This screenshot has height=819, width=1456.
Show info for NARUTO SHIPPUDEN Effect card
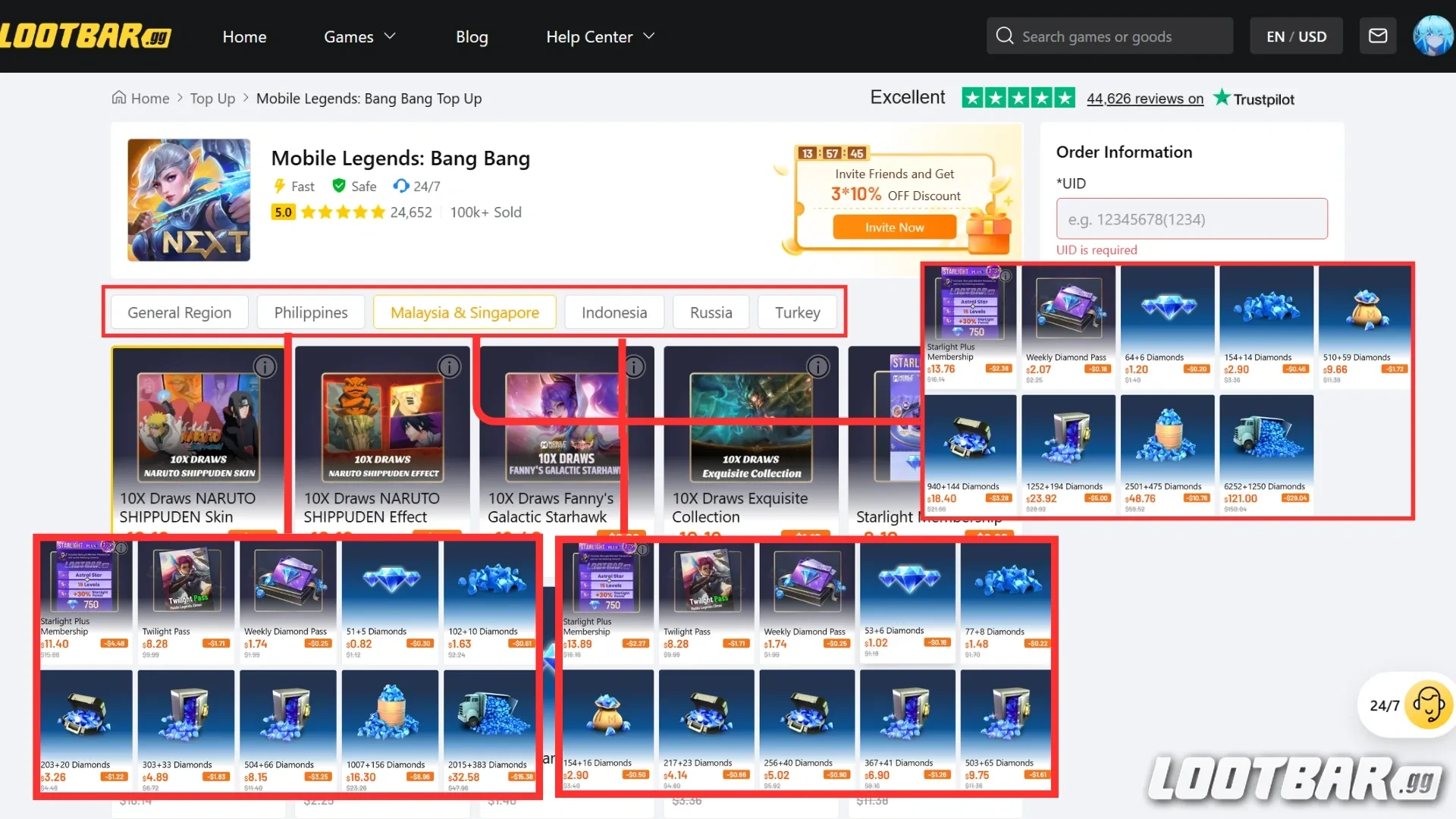[x=450, y=367]
